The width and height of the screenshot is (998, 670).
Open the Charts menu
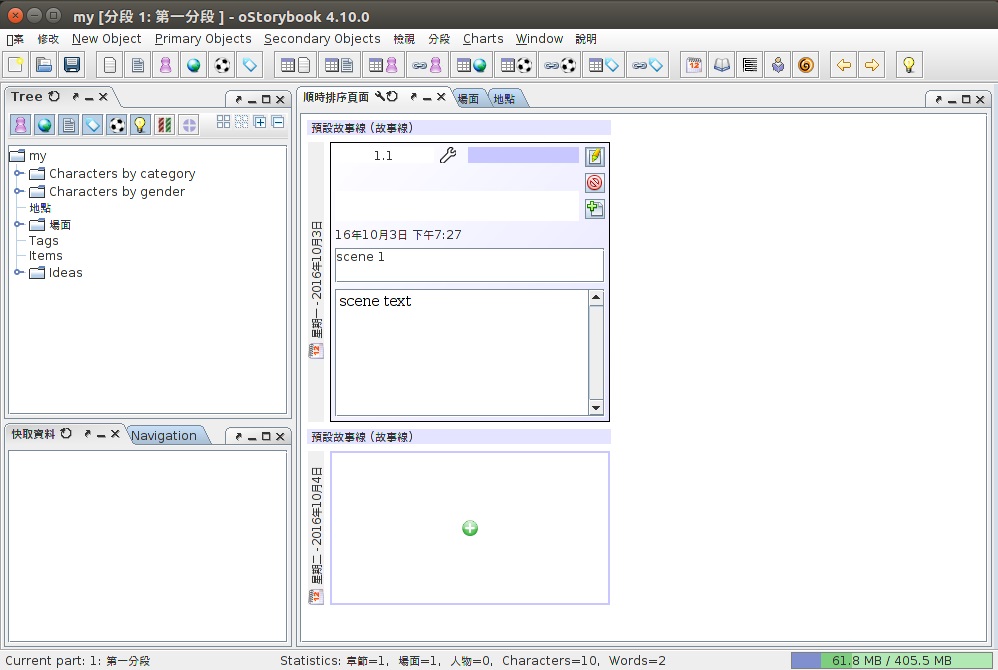tap(482, 39)
